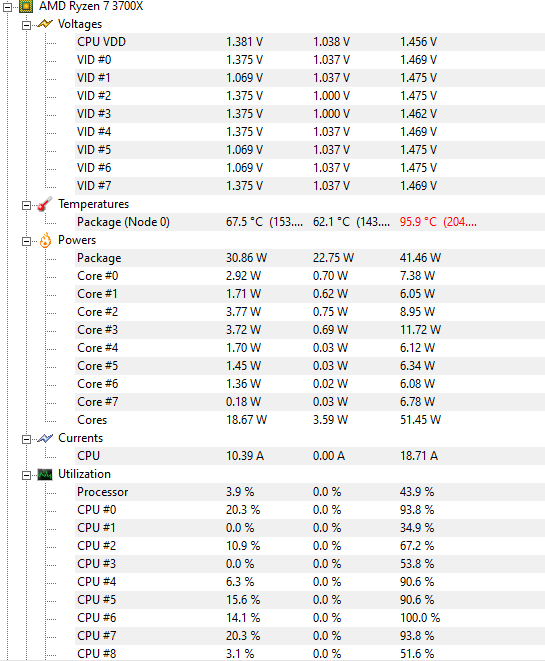545x661 pixels.
Task: Click the Temperatures thermometer icon
Action: click(x=45, y=204)
